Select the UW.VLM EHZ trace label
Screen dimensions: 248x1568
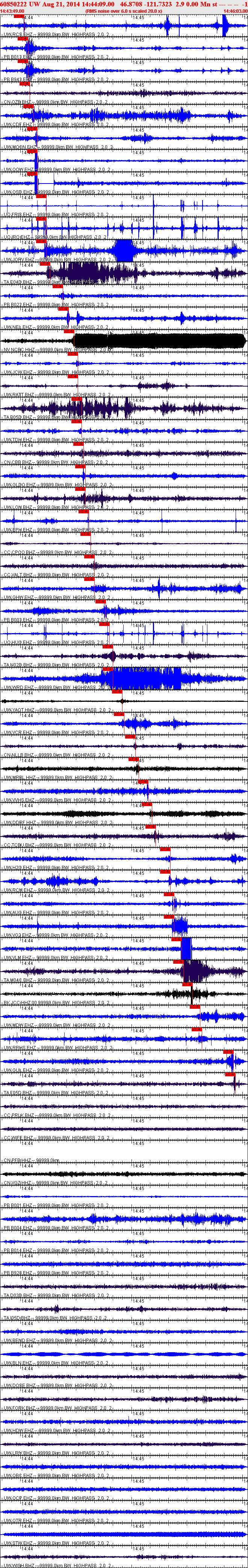click(56, 958)
